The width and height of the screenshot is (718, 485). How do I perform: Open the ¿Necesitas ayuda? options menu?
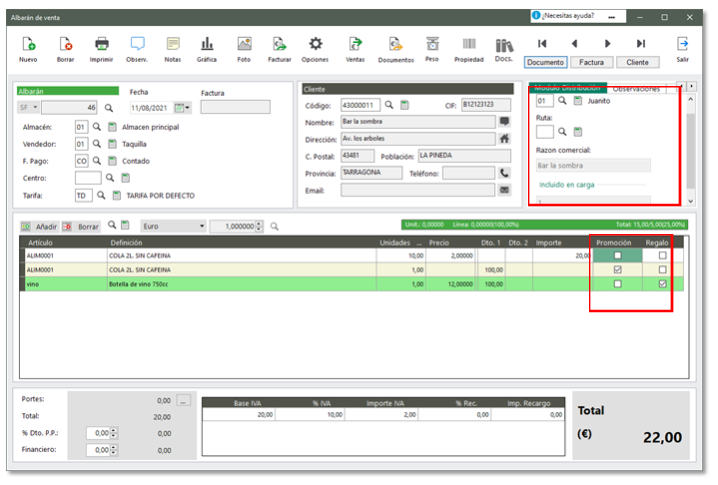click(x=612, y=16)
